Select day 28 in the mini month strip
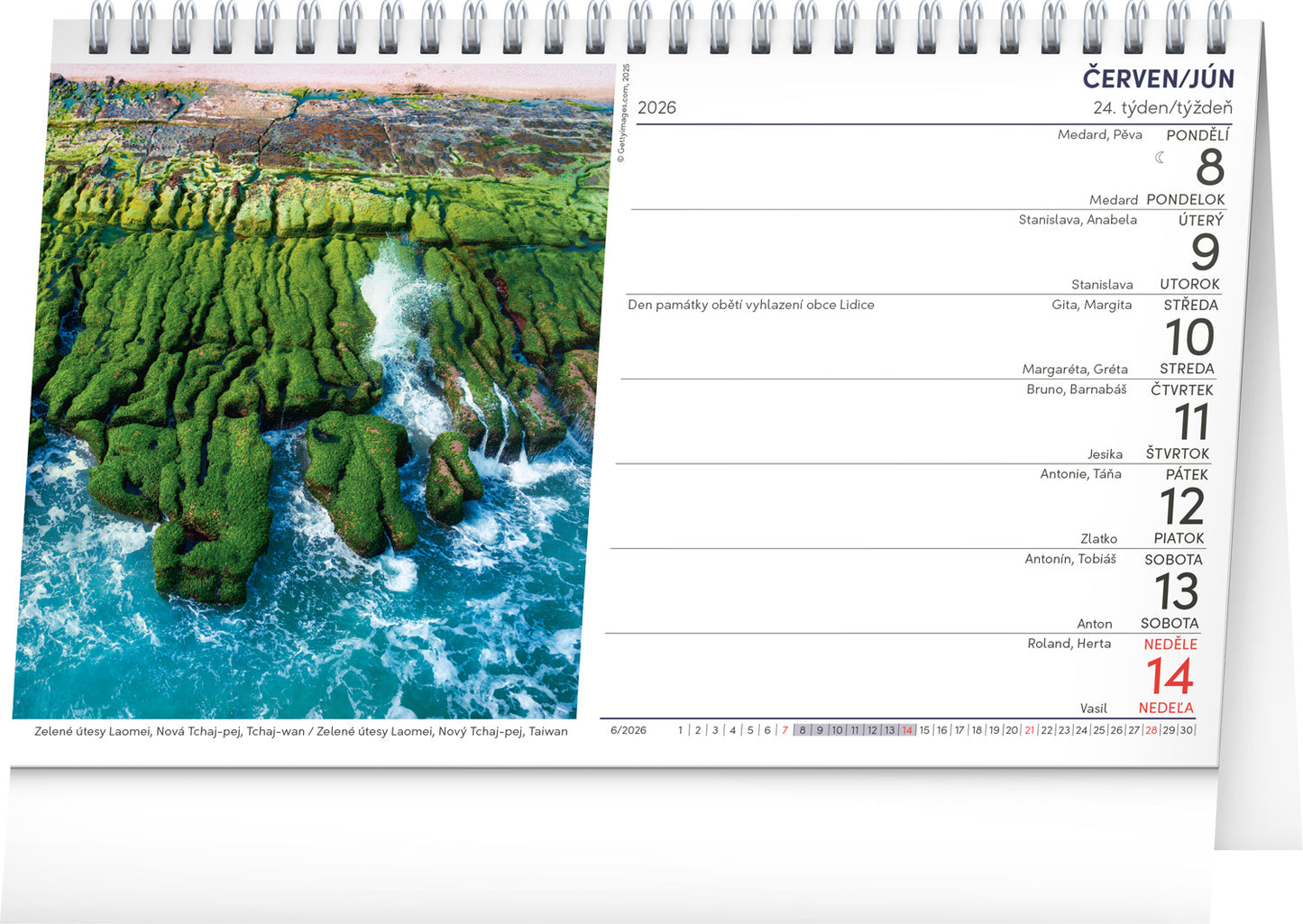Image resolution: width=1303 pixels, height=924 pixels. pyautogui.click(x=1151, y=730)
